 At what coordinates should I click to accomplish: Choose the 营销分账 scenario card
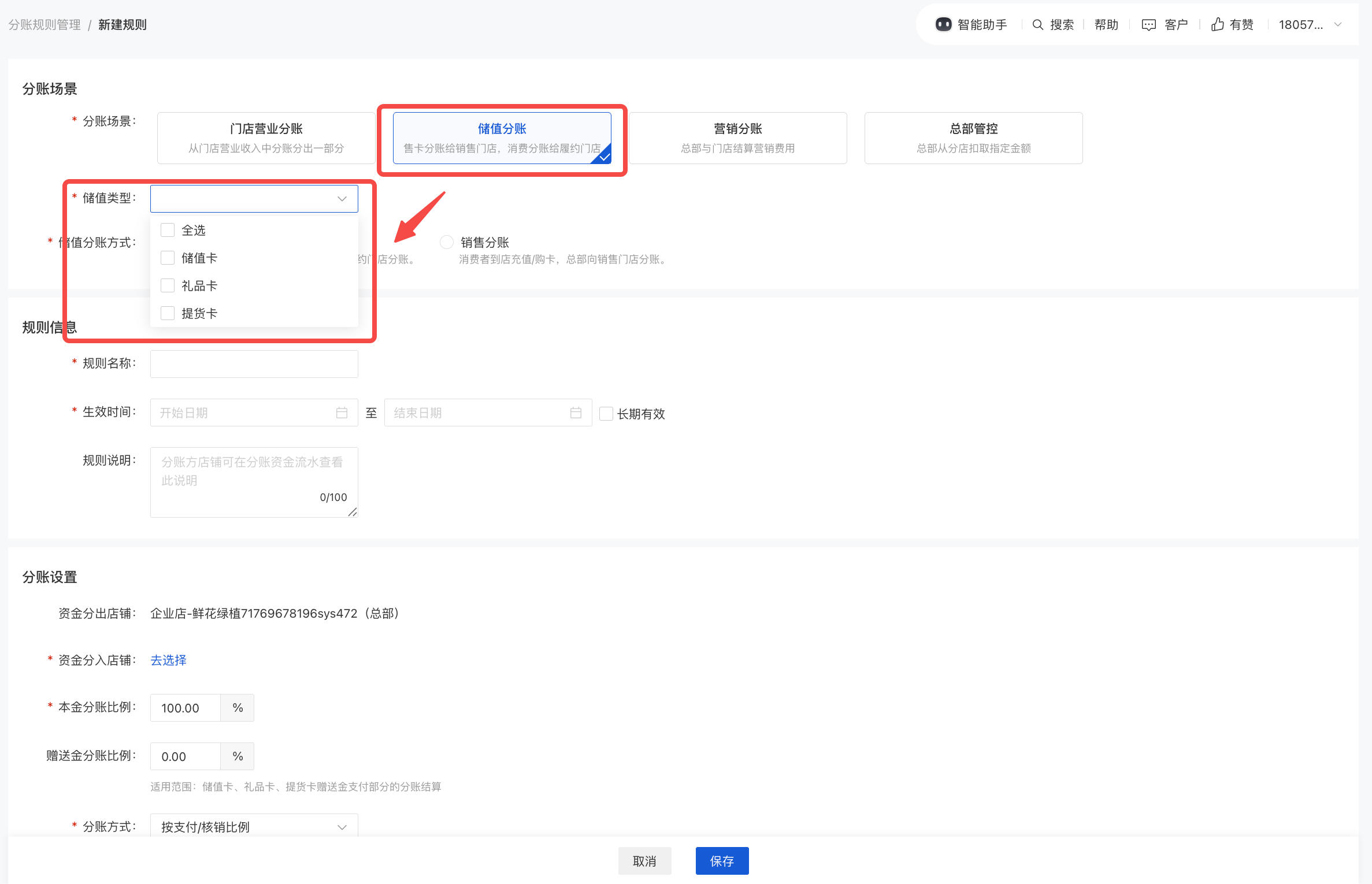coord(737,138)
